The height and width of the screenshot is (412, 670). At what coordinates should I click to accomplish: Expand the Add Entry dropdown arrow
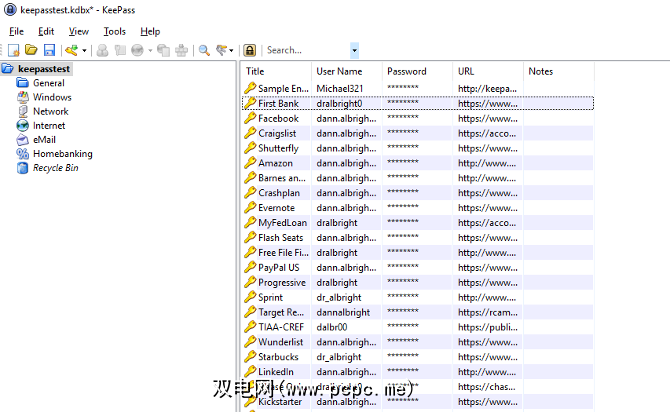point(84,51)
